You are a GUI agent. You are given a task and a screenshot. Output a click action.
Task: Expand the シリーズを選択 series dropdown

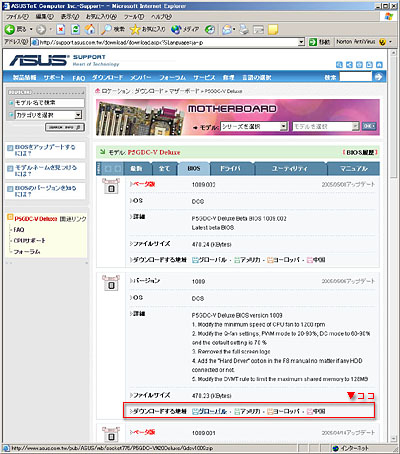[283, 126]
